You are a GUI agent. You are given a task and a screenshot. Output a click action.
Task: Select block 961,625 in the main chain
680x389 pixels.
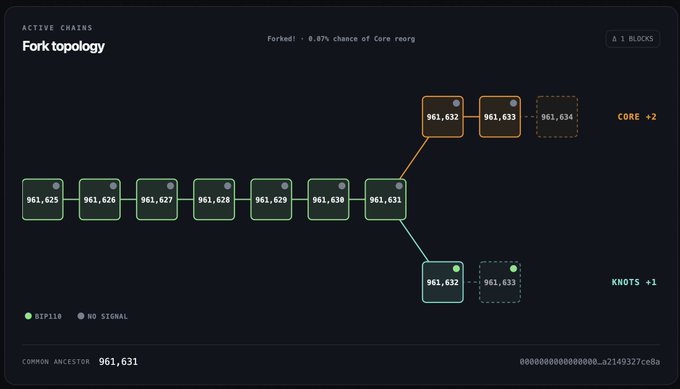pos(42,199)
